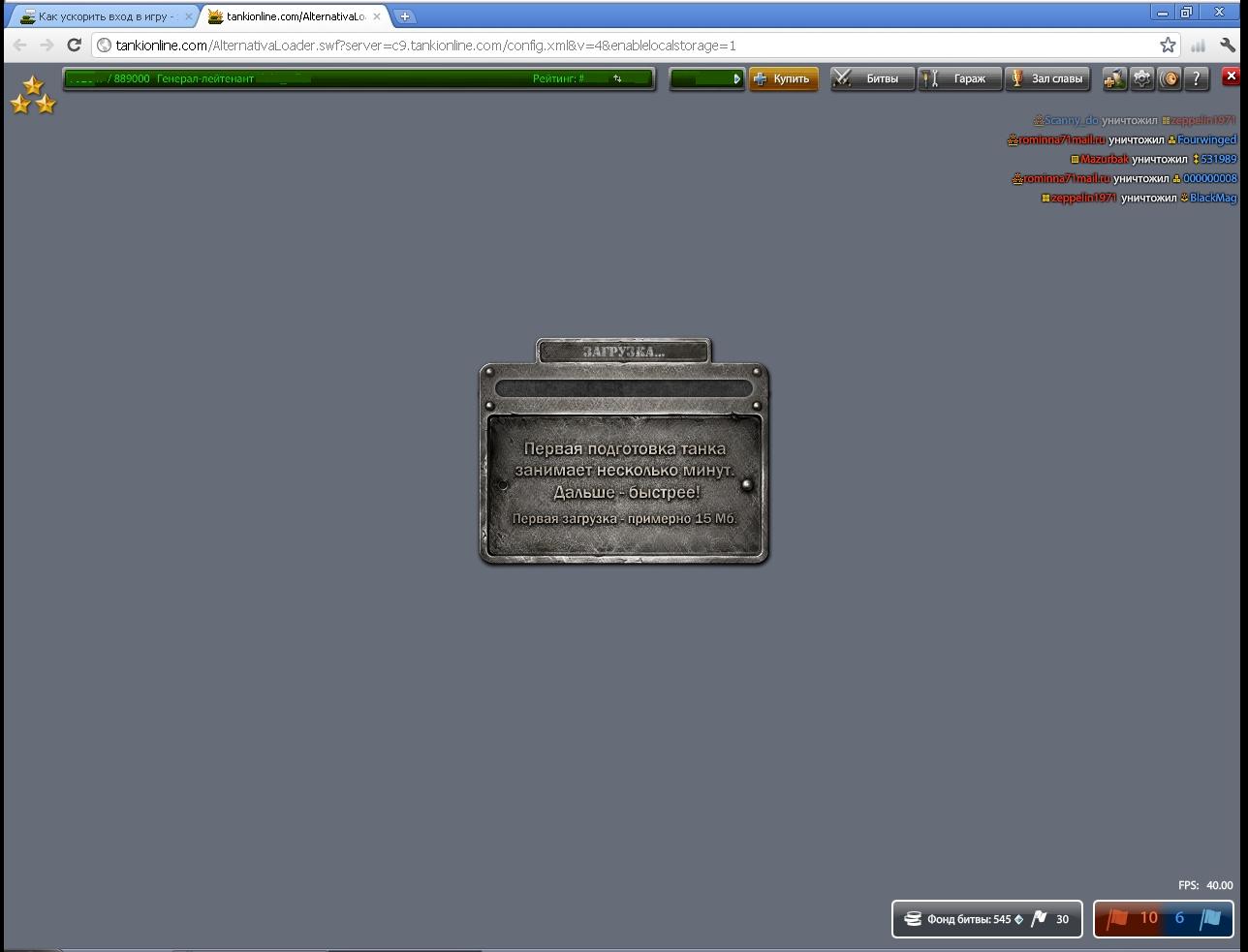Click player name BlackMag in kill feed
This screenshot has height=952, width=1248.
[x=1213, y=198]
